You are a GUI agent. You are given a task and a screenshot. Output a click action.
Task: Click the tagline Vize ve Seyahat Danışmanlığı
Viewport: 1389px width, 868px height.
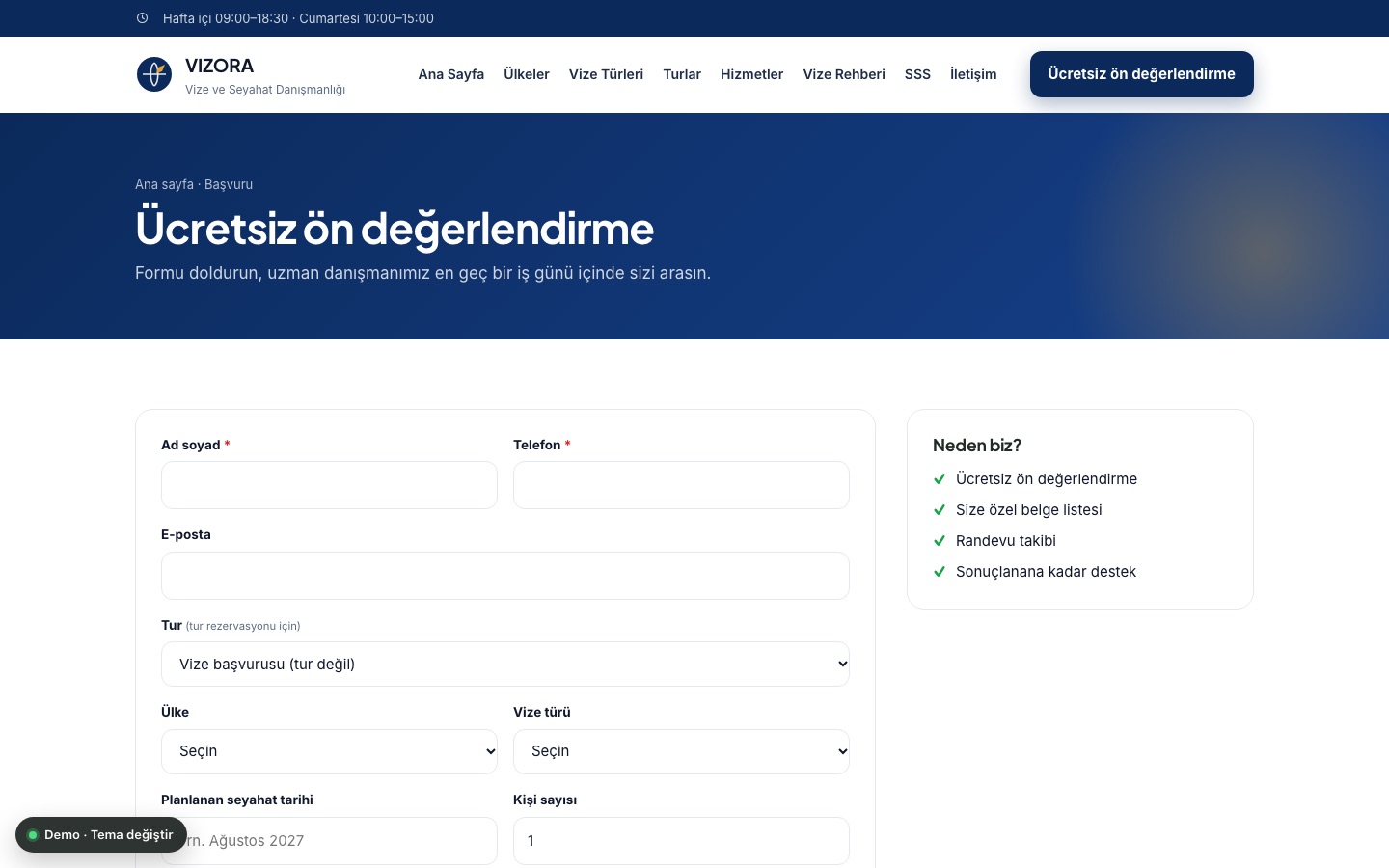coord(265,90)
